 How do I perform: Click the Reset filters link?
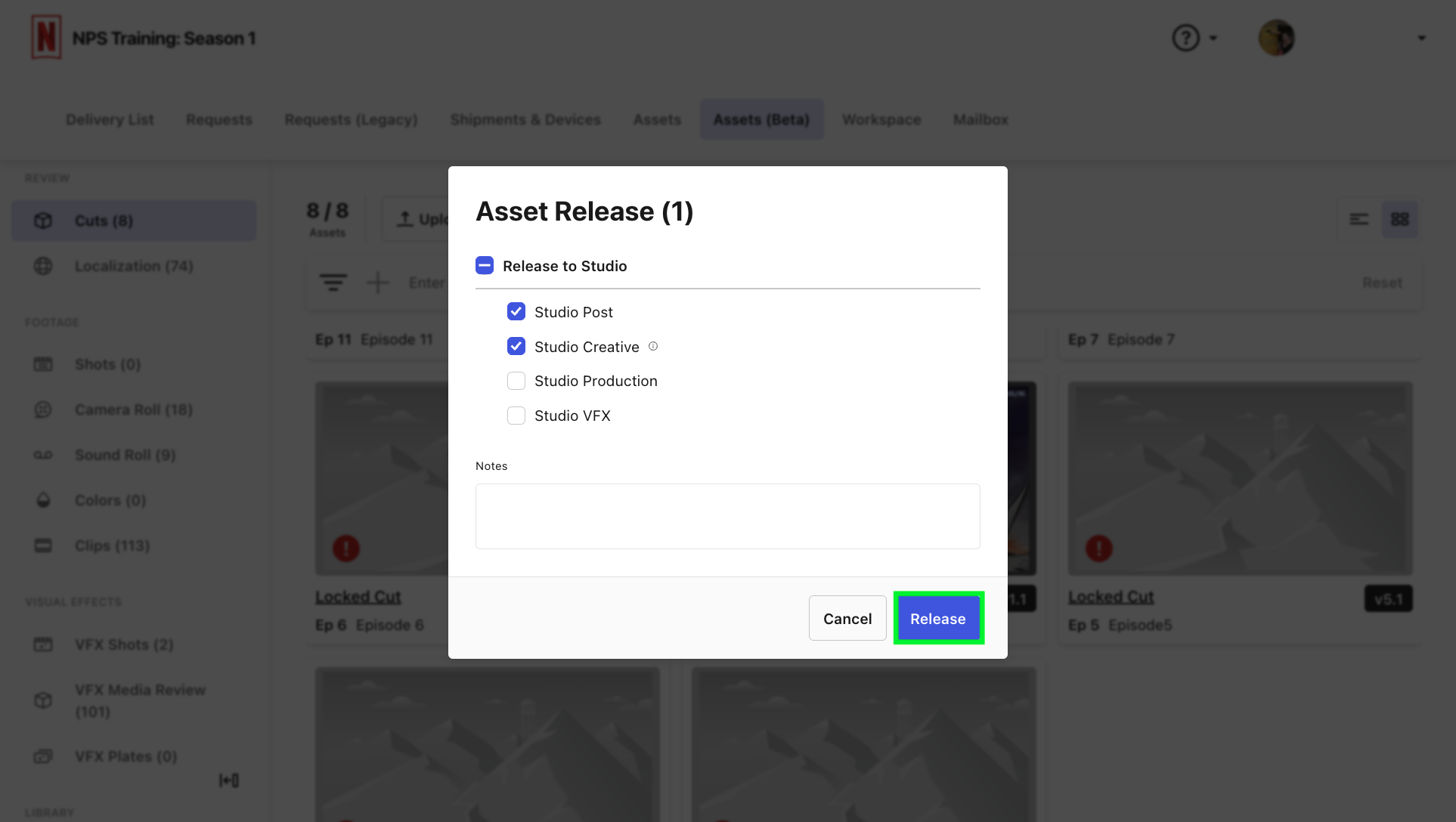tap(1382, 283)
